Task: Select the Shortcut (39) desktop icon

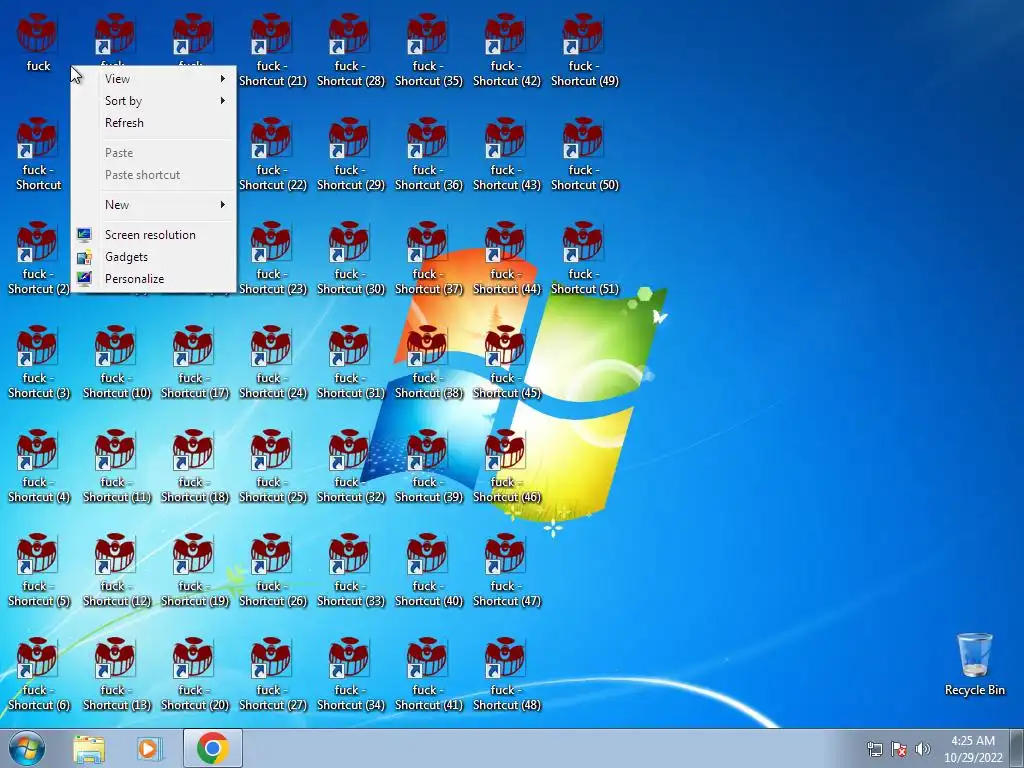Action: coord(428,467)
